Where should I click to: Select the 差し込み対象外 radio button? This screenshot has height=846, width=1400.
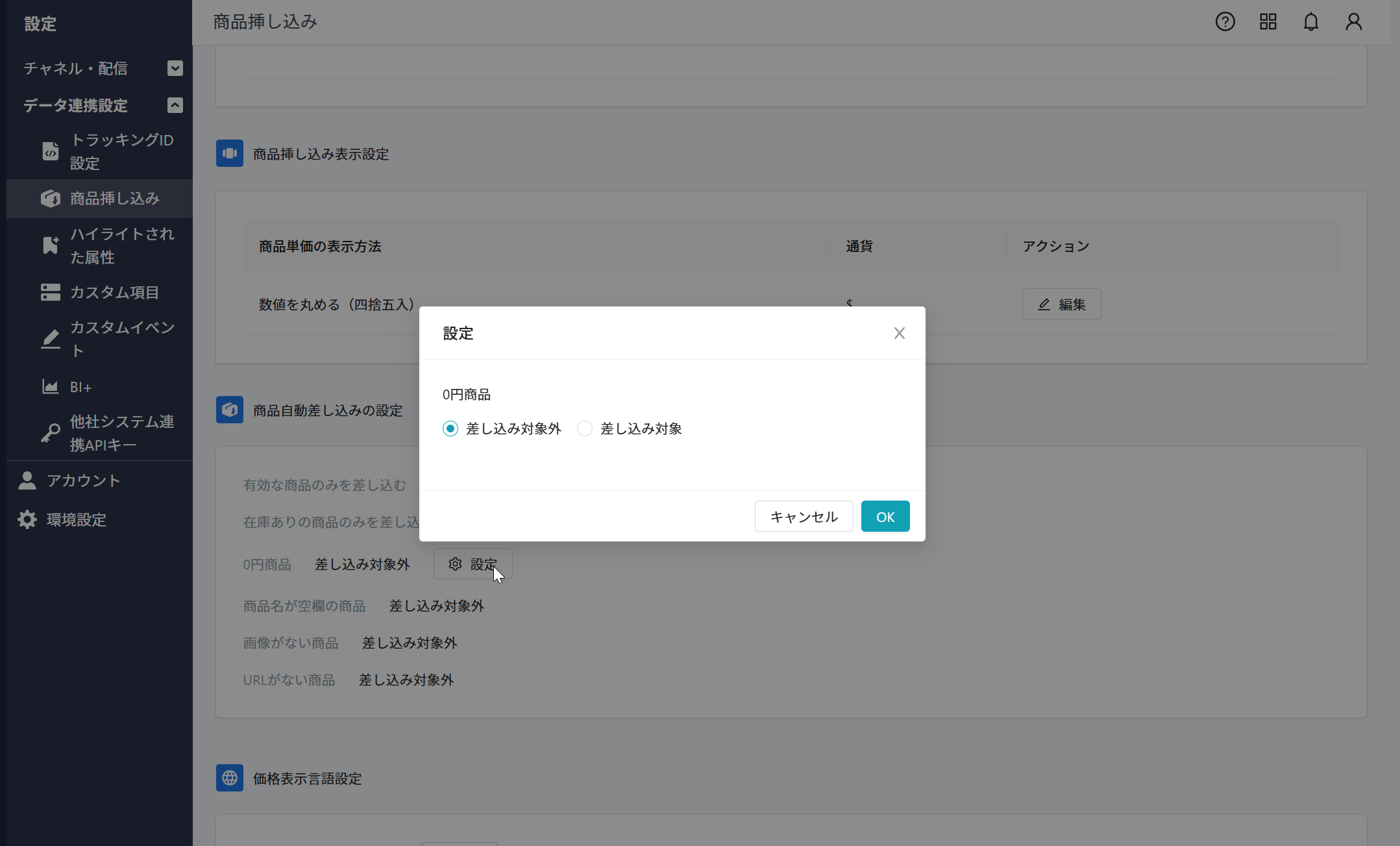[450, 429]
